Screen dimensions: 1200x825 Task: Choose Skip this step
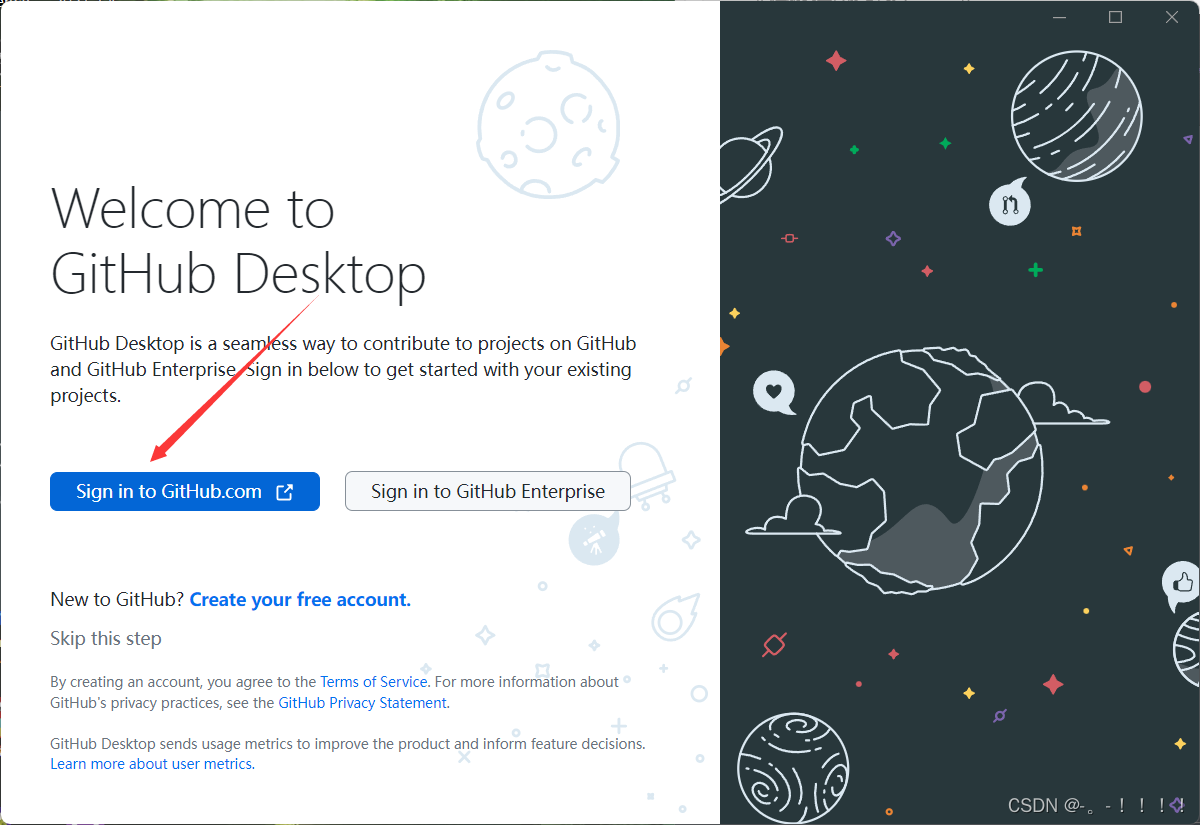click(x=106, y=639)
